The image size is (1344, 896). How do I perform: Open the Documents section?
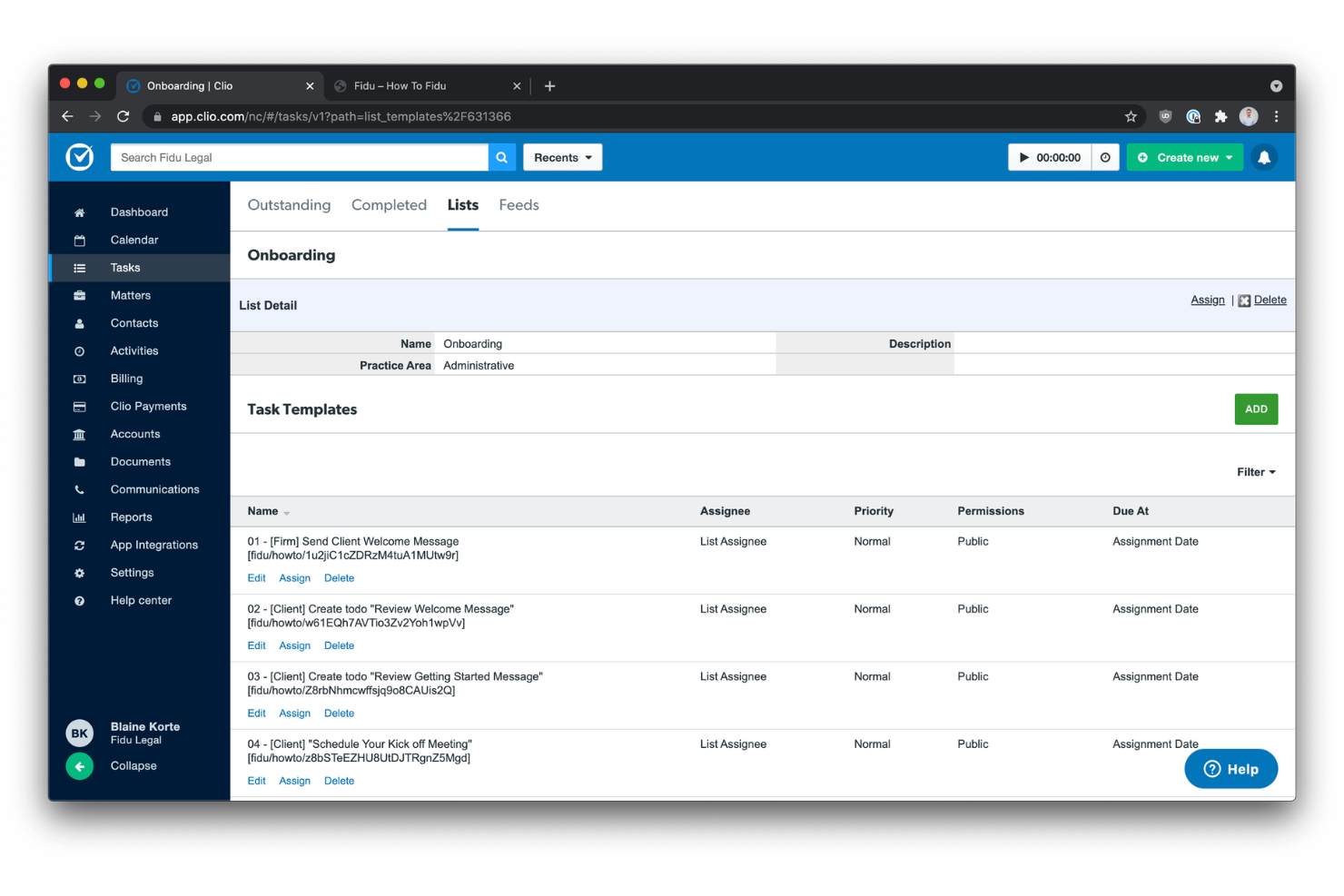pyautogui.click(x=141, y=461)
